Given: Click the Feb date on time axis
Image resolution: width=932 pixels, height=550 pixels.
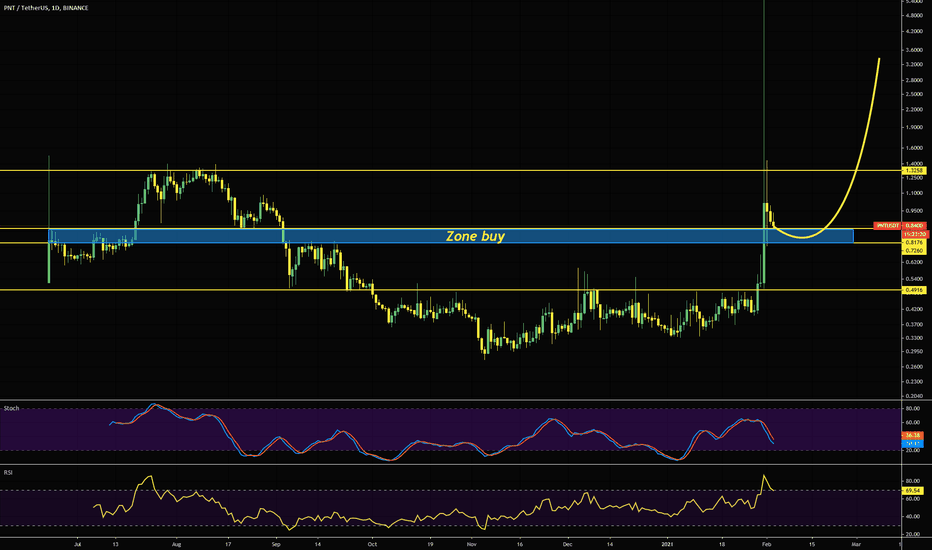Looking at the screenshot, I should pyautogui.click(x=766, y=544).
